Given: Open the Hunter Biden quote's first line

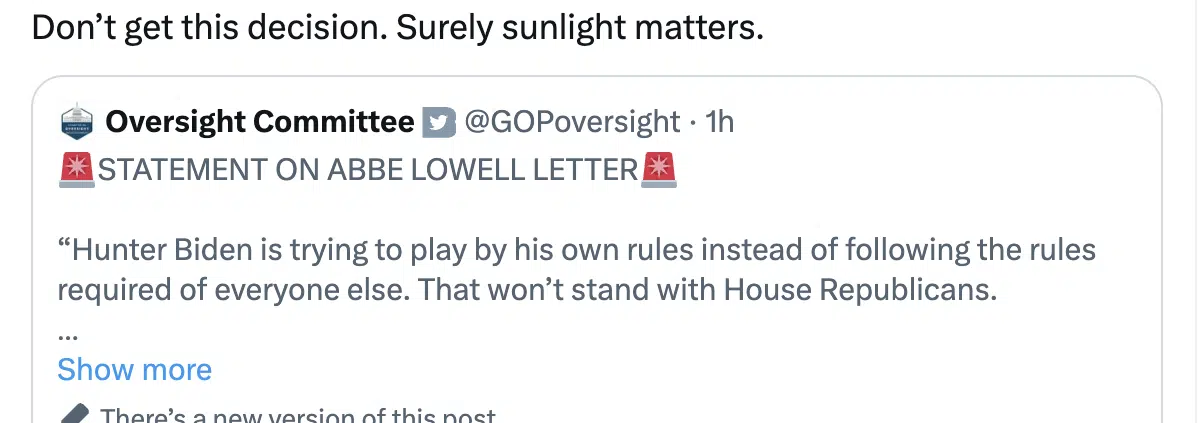Looking at the screenshot, I should 577,250.
